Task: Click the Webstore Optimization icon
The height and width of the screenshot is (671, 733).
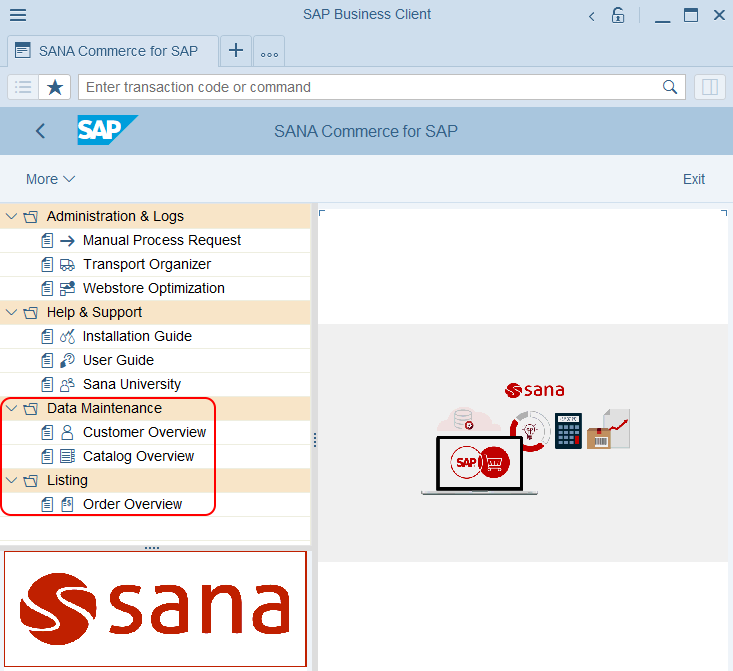Action: [x=67, y=289]
